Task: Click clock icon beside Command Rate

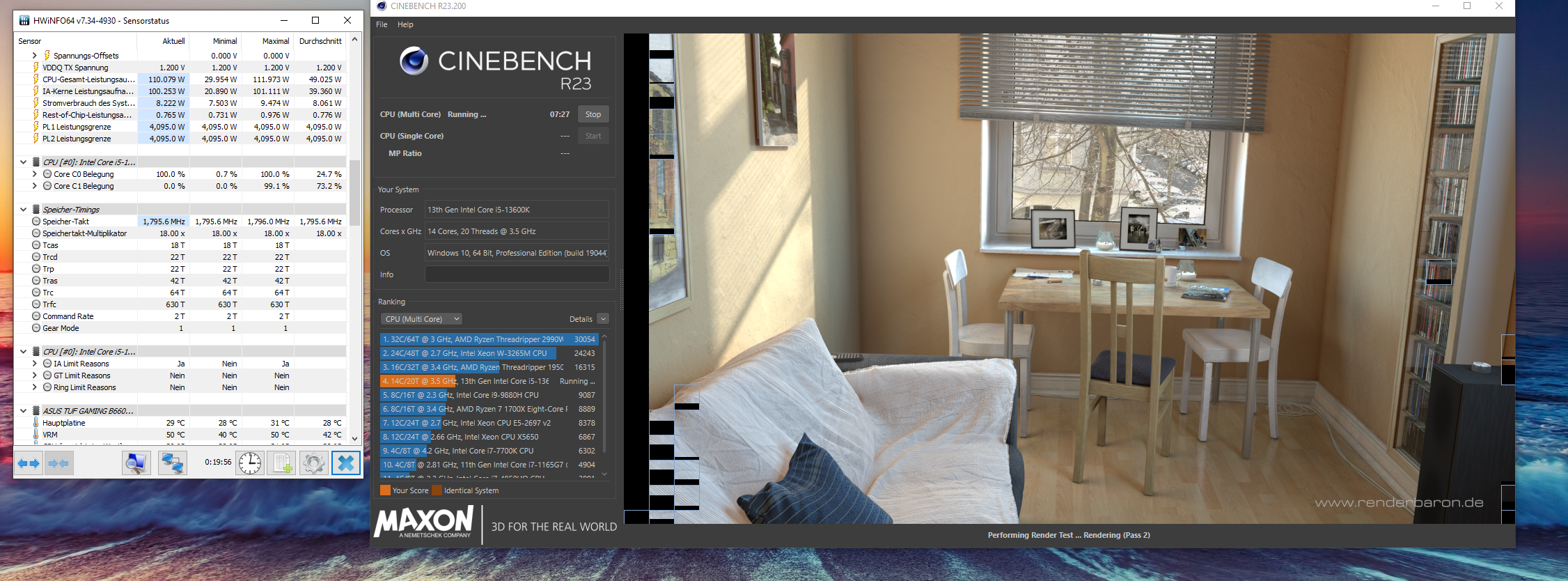Action: (x=36, y=316)
